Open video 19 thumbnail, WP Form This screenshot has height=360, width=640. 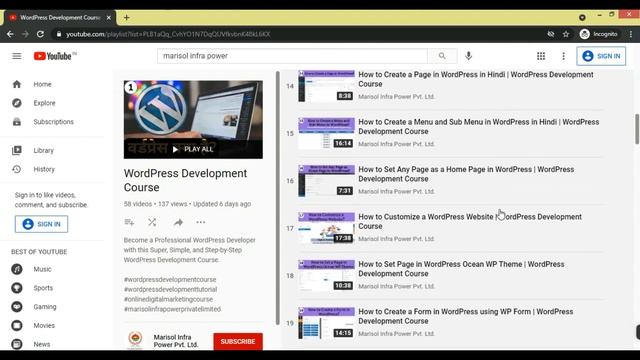tap(326, 323)
